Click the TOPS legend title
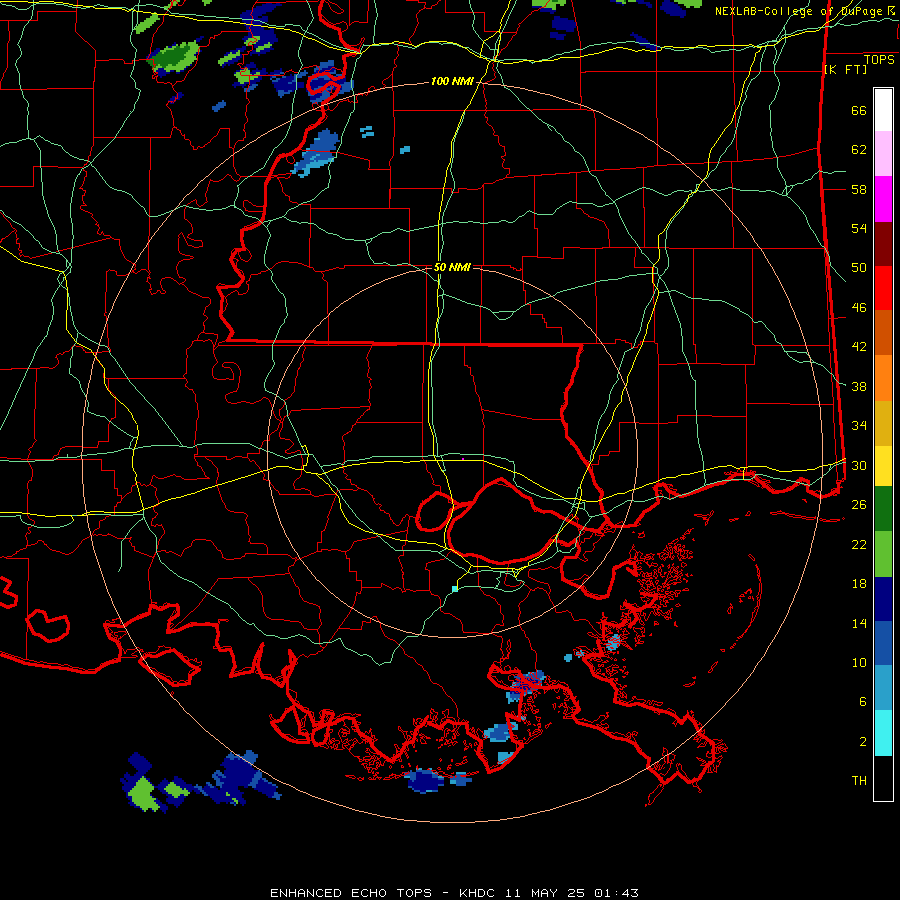The height and width of the screenshot is (900, 900). [x=879, y=59]
